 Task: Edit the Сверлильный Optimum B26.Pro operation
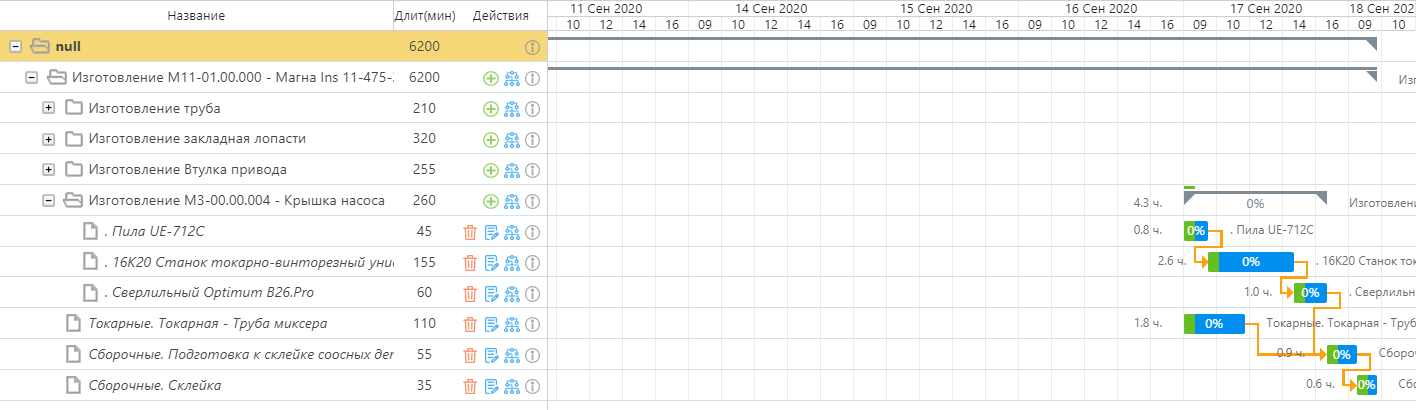tap(491, 294)
